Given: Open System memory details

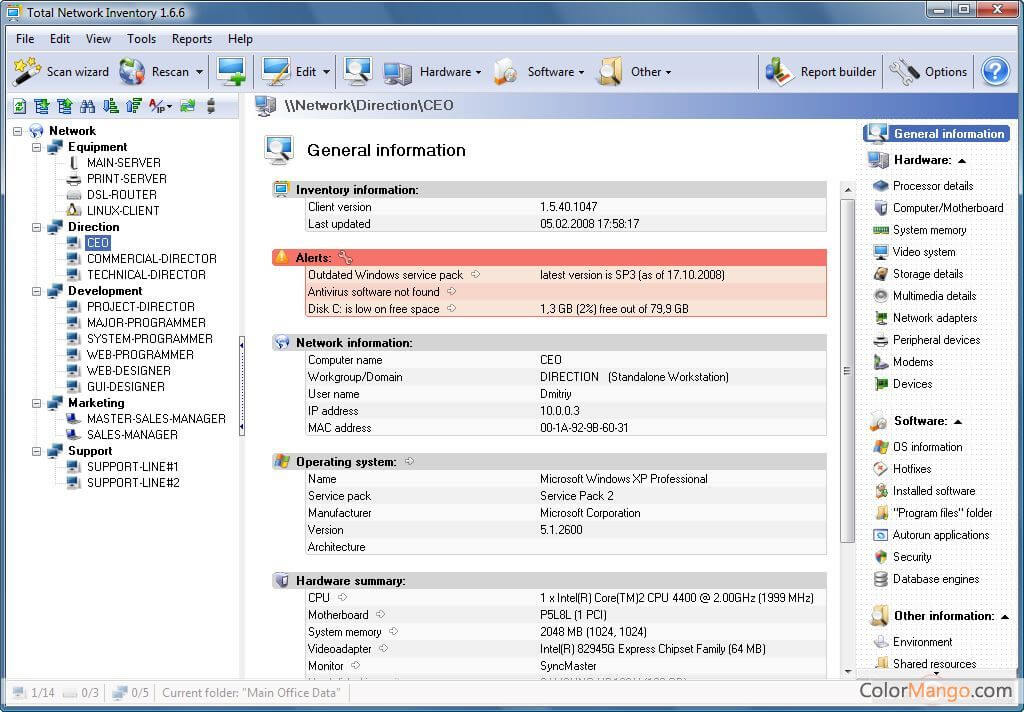Looking at the screenshot, I should tap(929, 231).
